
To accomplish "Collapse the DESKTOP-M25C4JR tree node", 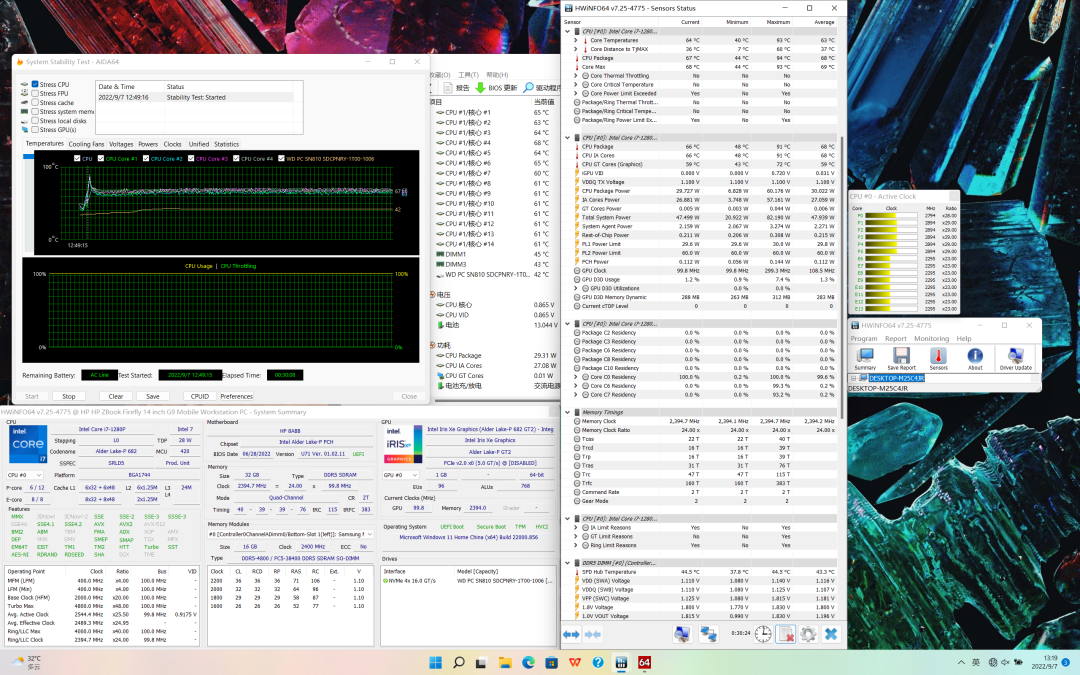I will (x=853, y=378).
